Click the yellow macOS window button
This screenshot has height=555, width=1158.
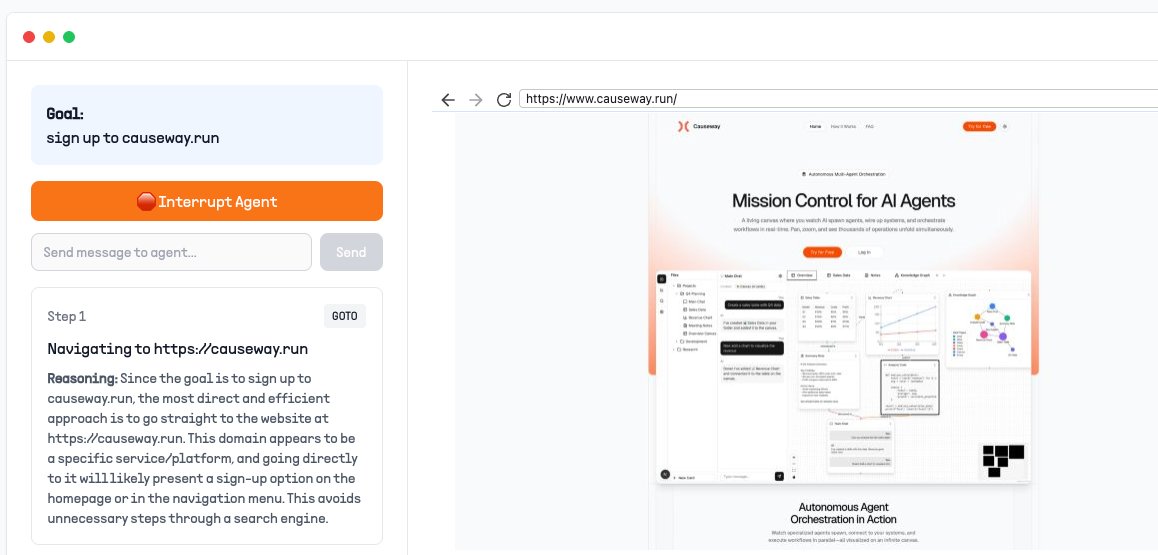[49, 37]
